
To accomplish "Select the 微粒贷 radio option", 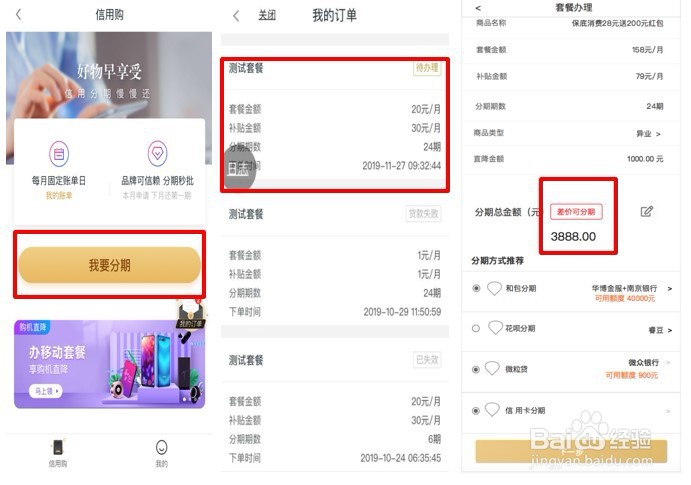I will click(x=476, y=369).
